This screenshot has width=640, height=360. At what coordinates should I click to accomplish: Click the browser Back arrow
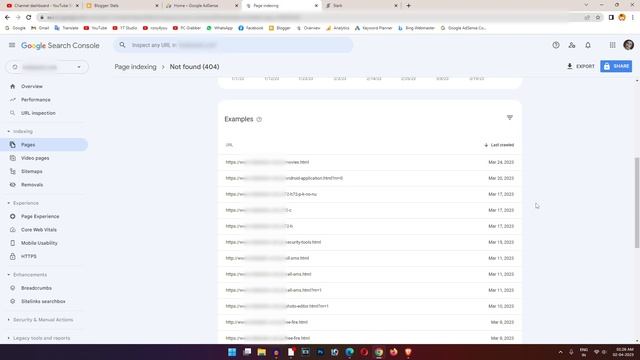pos(7,17)
